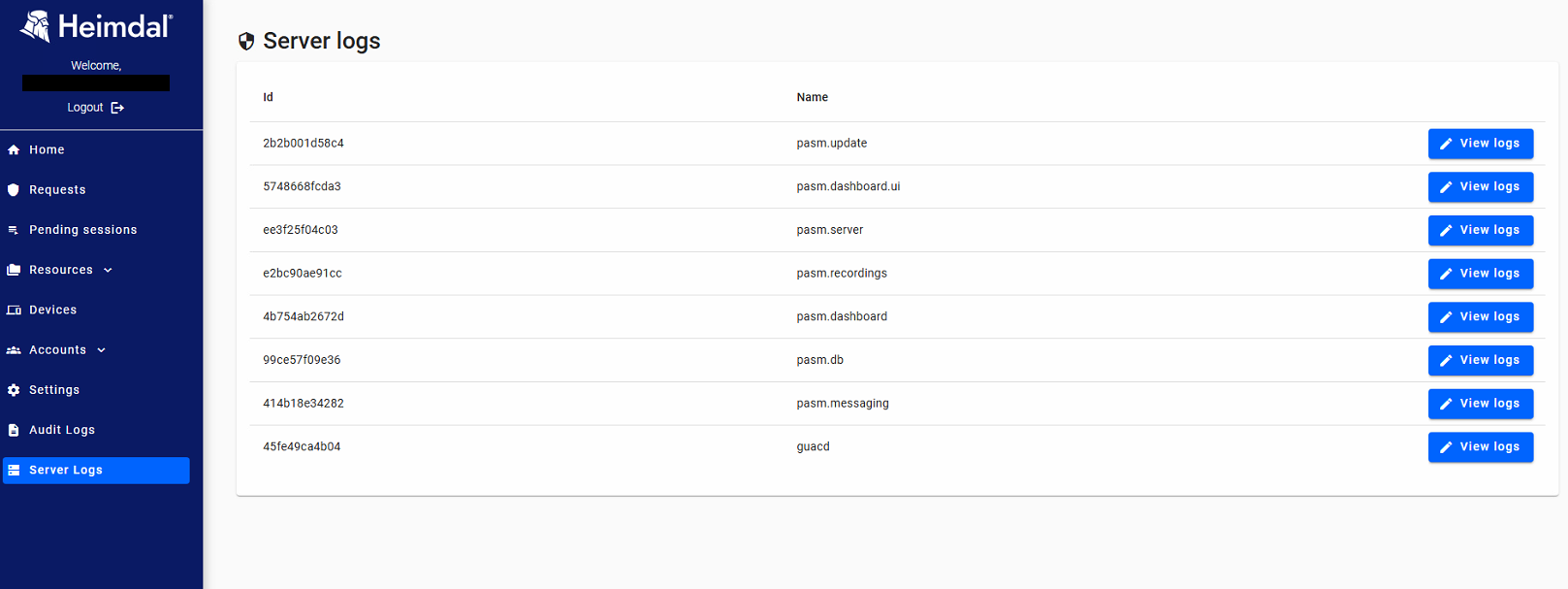Click the Settings gear icon

(14, 390)
